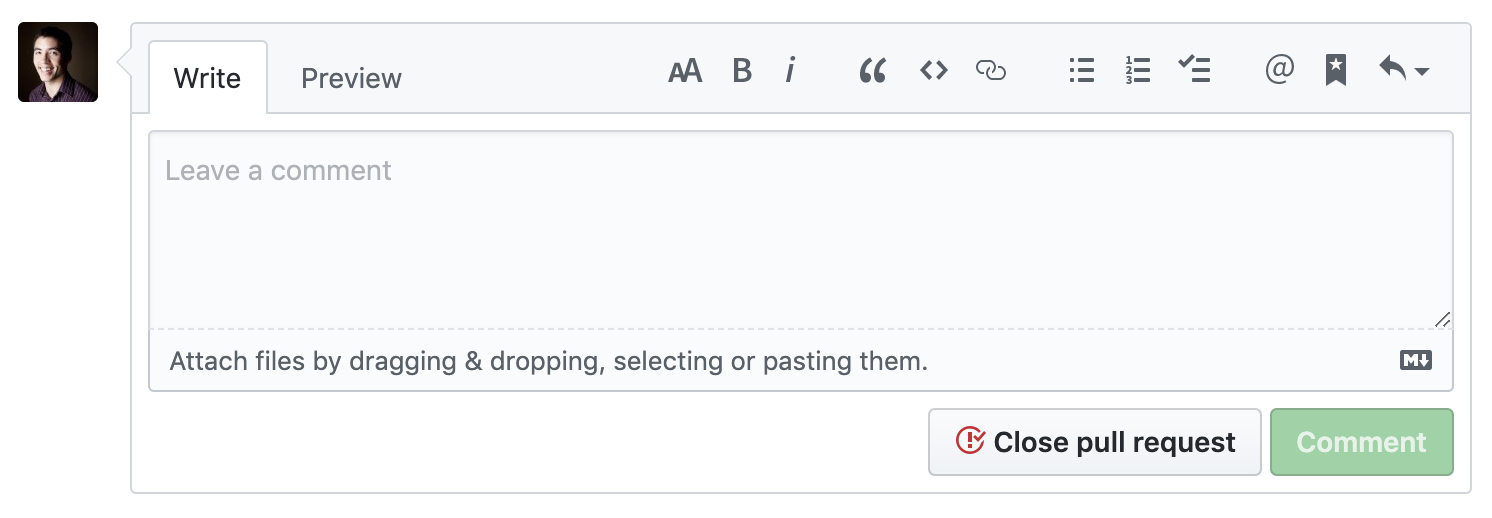Screen dimensions: 1492x518
Task: Click into the Leave a comment field
Action: point(800,230)
